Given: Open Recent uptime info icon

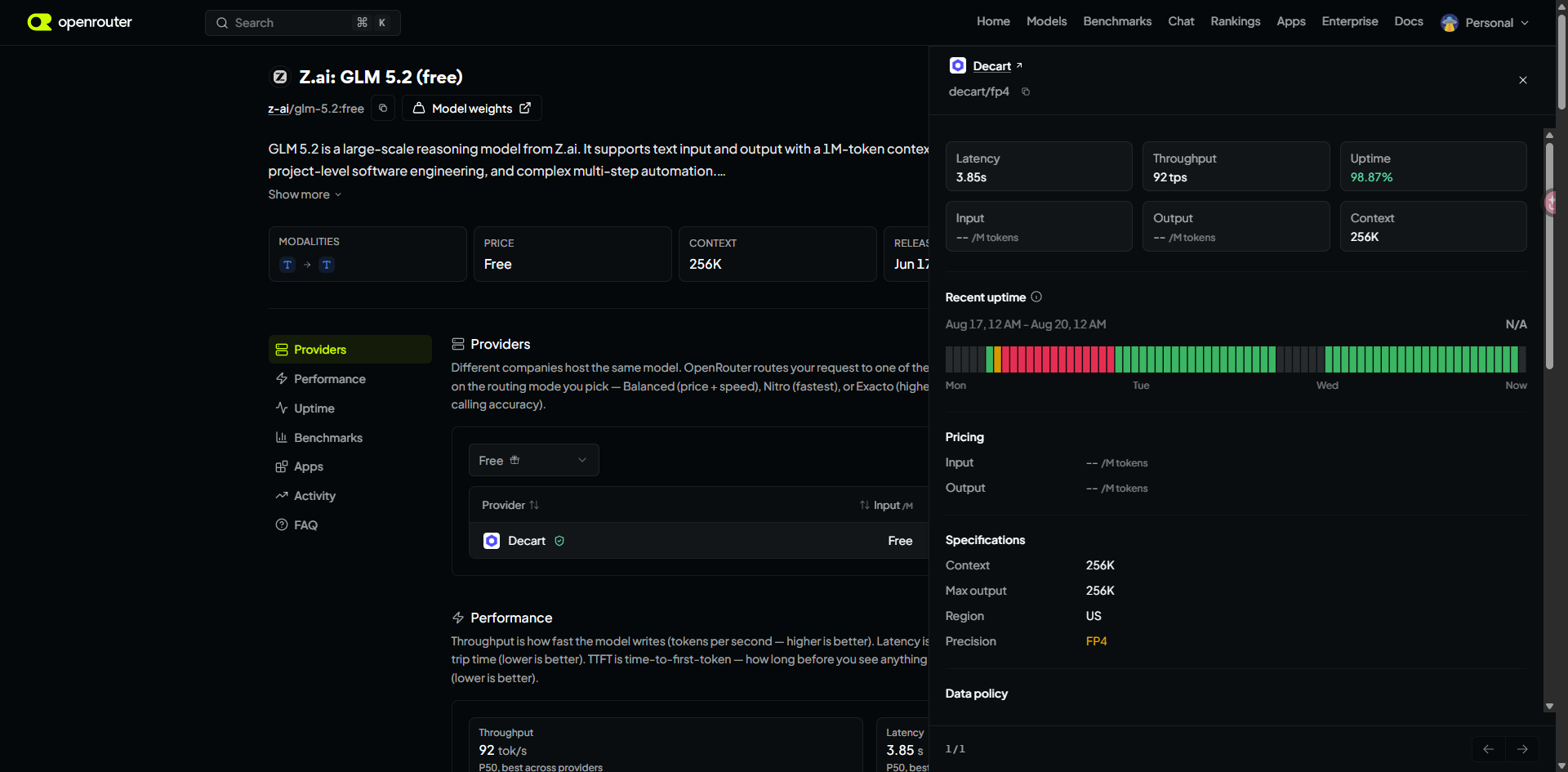Looking at the screenshot, I should (x=1036, y=297).
